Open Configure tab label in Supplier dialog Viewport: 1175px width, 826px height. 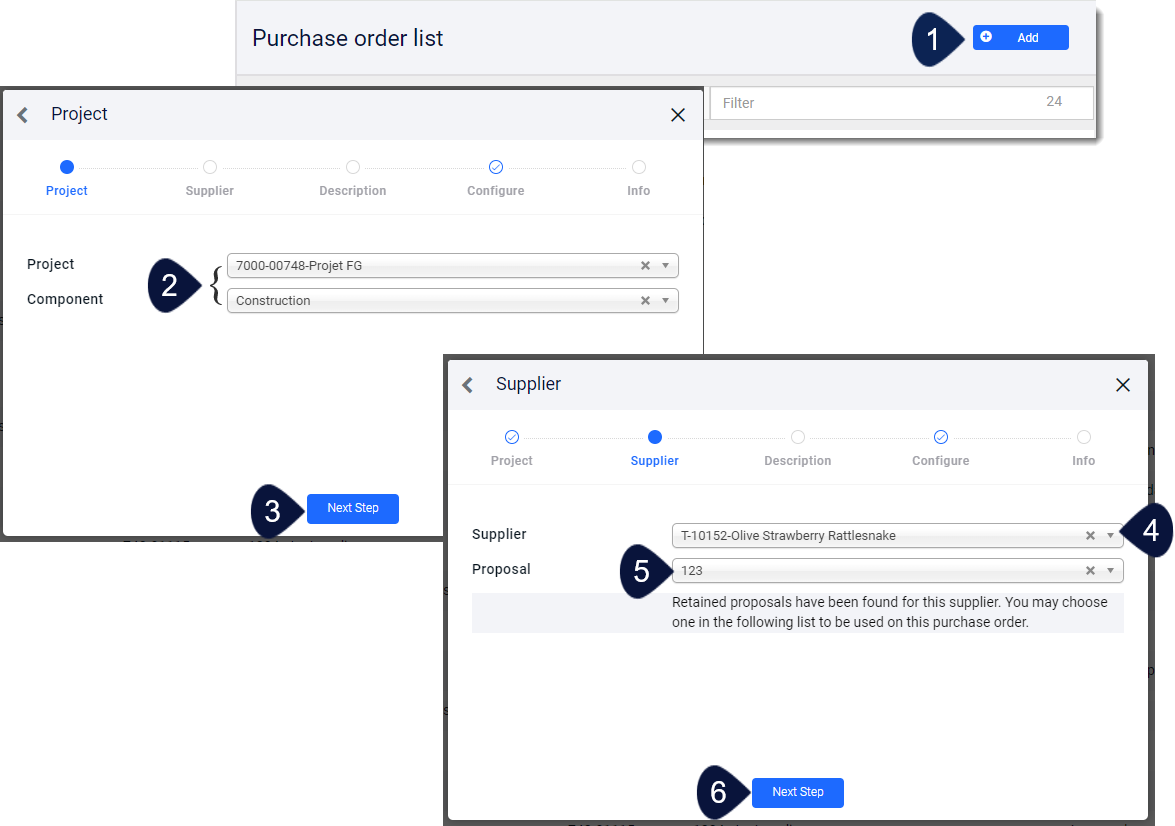tap(941, 461)
